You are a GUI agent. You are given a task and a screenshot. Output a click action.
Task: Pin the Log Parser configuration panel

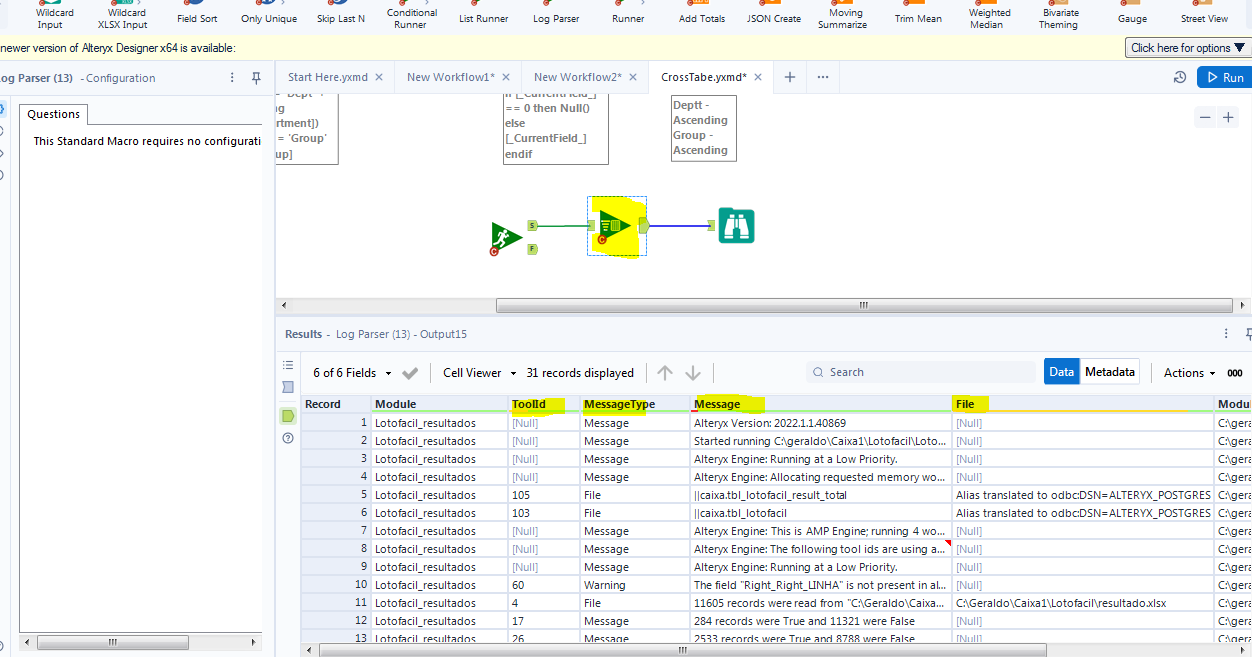256,77
